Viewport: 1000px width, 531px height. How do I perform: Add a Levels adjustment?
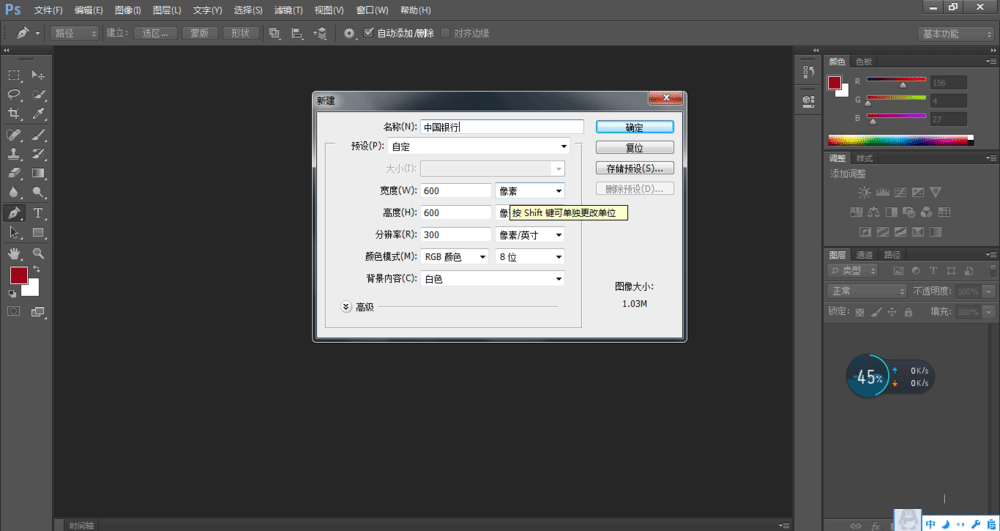(883, 192)
